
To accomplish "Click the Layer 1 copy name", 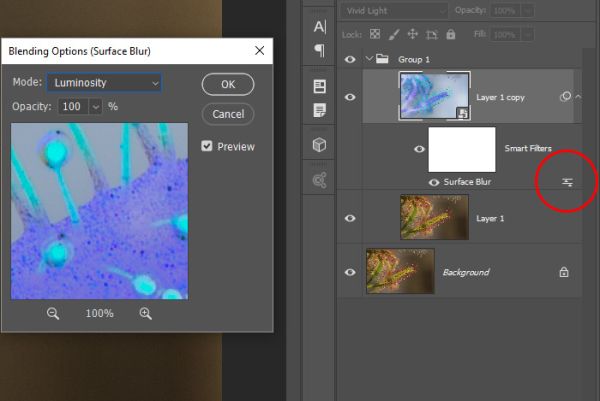I will tap(500, 98).
